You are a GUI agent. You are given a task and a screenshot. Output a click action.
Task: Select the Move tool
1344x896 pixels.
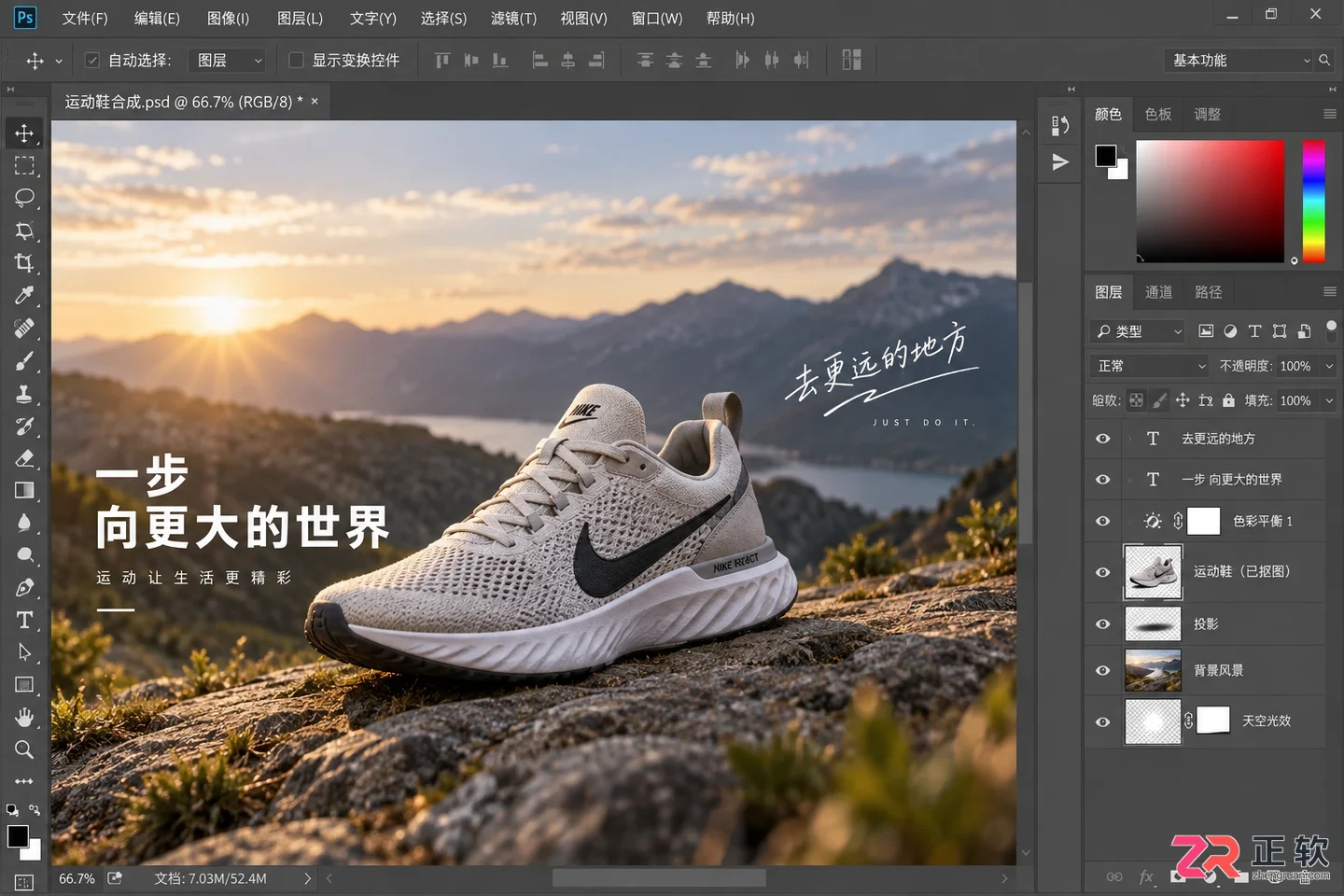(x=24, y=133)
